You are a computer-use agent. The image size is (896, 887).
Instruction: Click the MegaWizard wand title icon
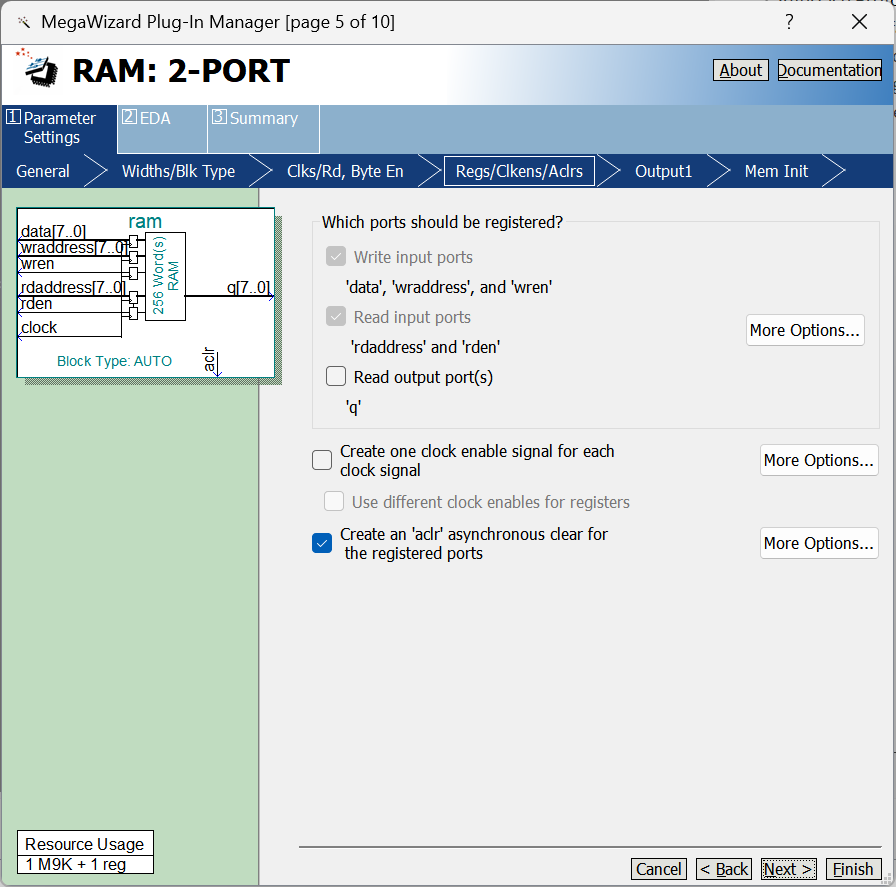(23, 22)
